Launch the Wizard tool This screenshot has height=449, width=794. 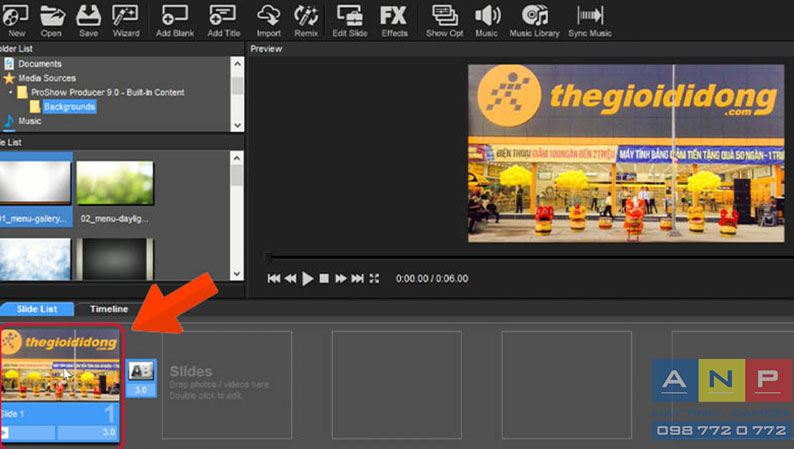tap(126, 20)
